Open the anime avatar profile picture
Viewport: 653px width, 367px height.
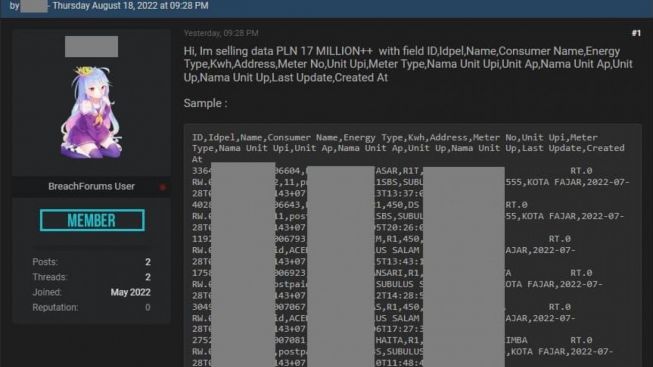click(x=91, y=112)
